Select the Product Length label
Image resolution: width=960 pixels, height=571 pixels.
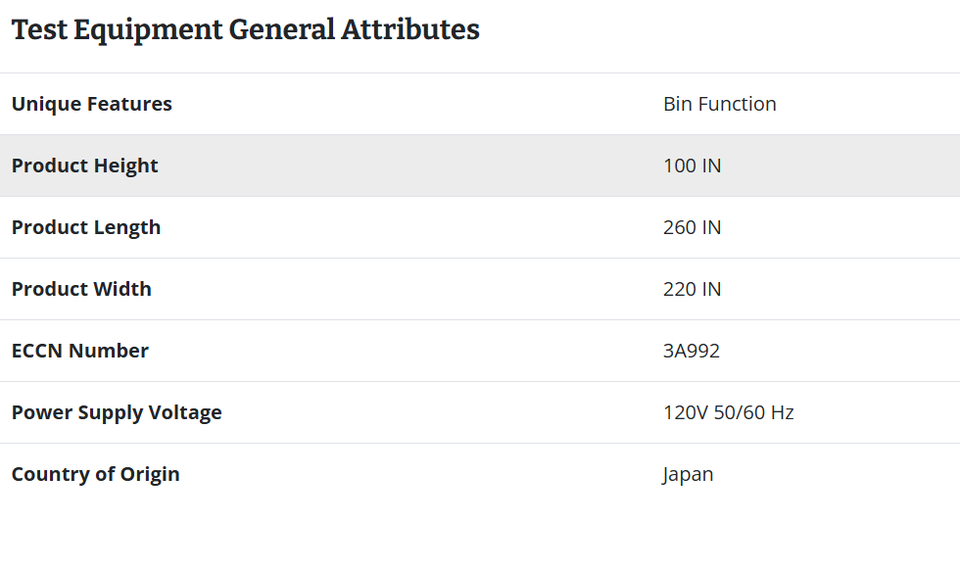(x=86, y=228)
